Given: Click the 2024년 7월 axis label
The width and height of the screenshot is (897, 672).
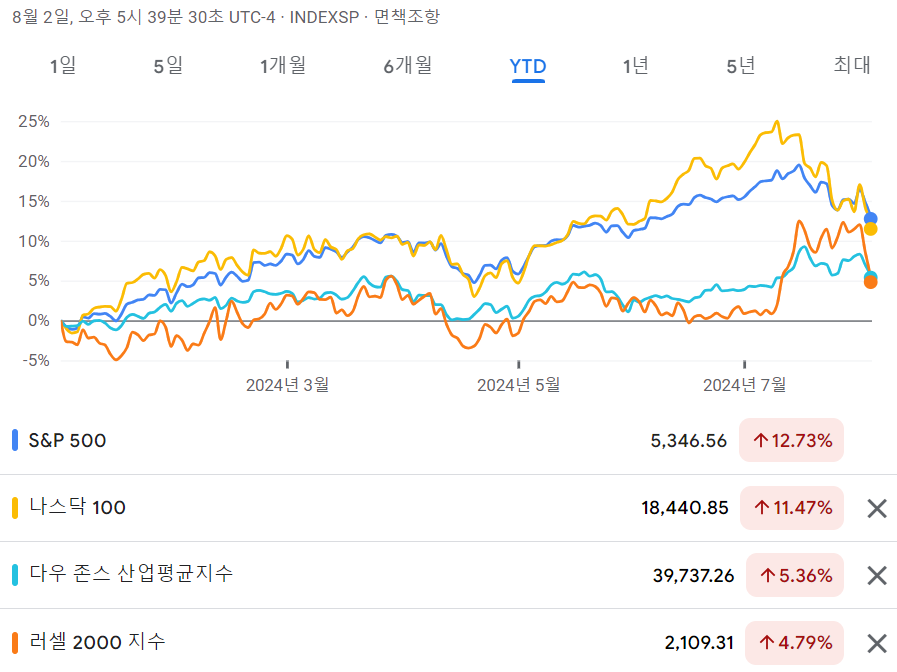Looking at the screenshot, I should 744,385.
